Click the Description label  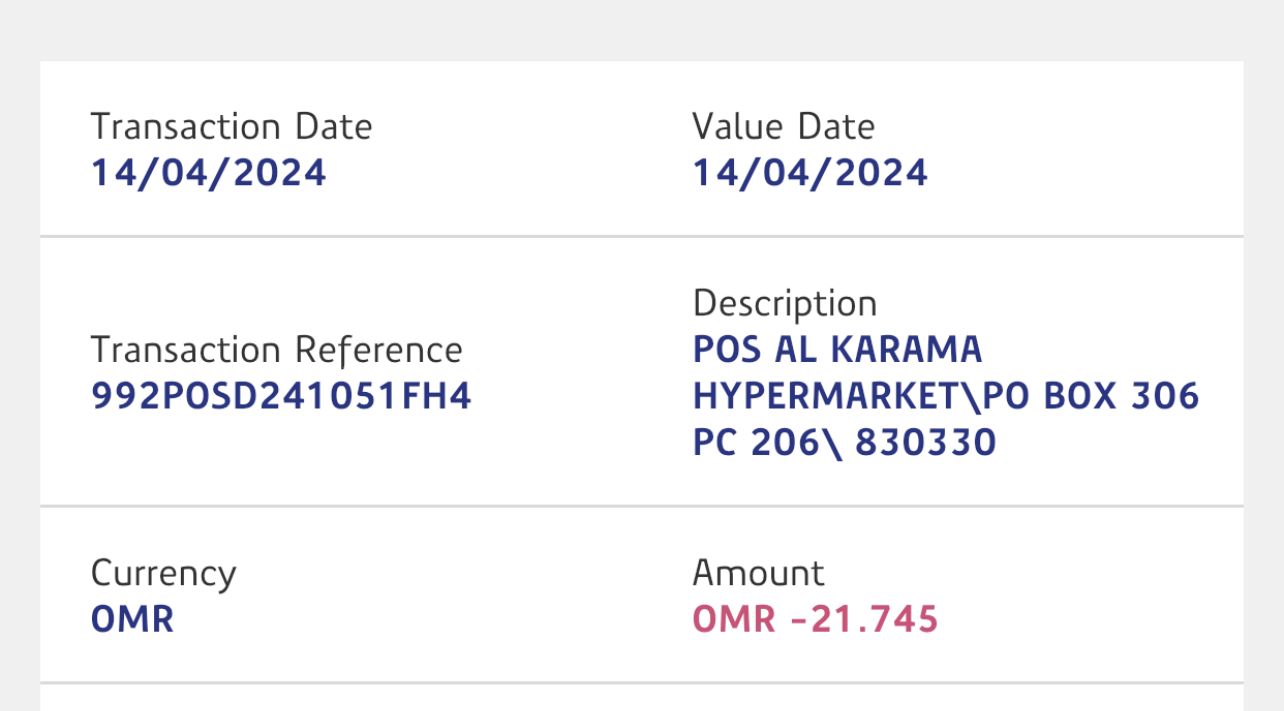pos(784,304)
